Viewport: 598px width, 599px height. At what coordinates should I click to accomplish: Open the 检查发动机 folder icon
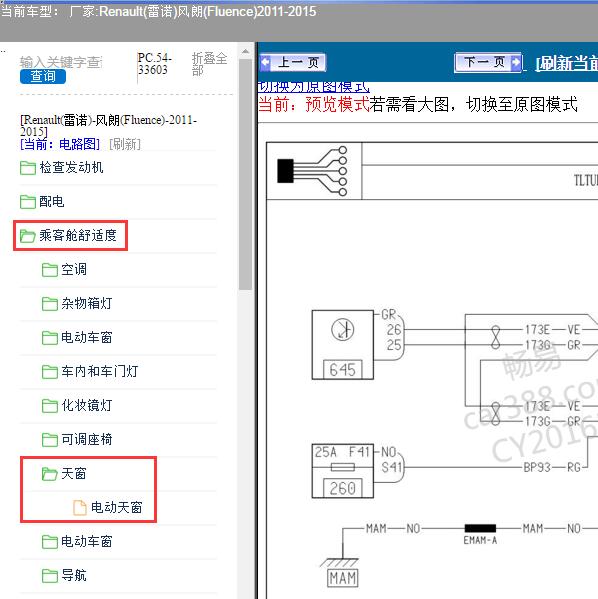[28, 168]
